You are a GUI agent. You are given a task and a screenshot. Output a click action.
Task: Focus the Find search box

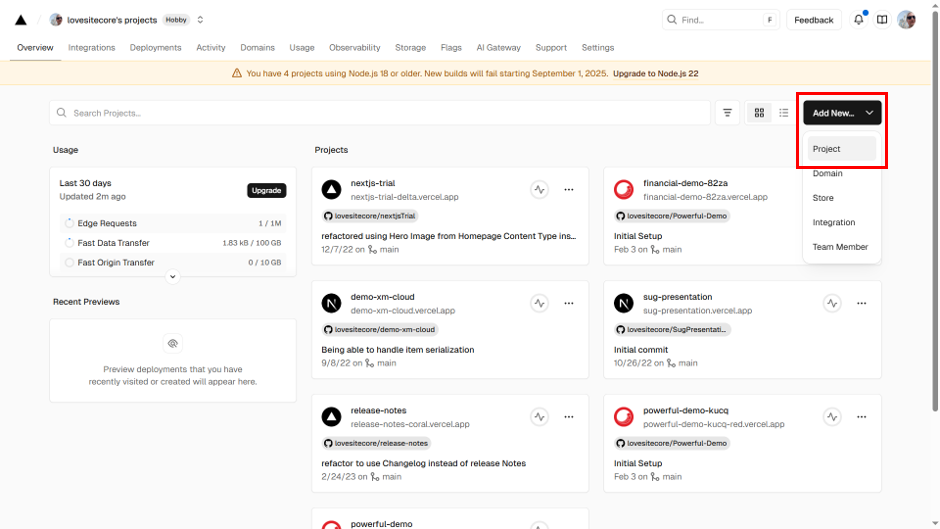[721, 20]
